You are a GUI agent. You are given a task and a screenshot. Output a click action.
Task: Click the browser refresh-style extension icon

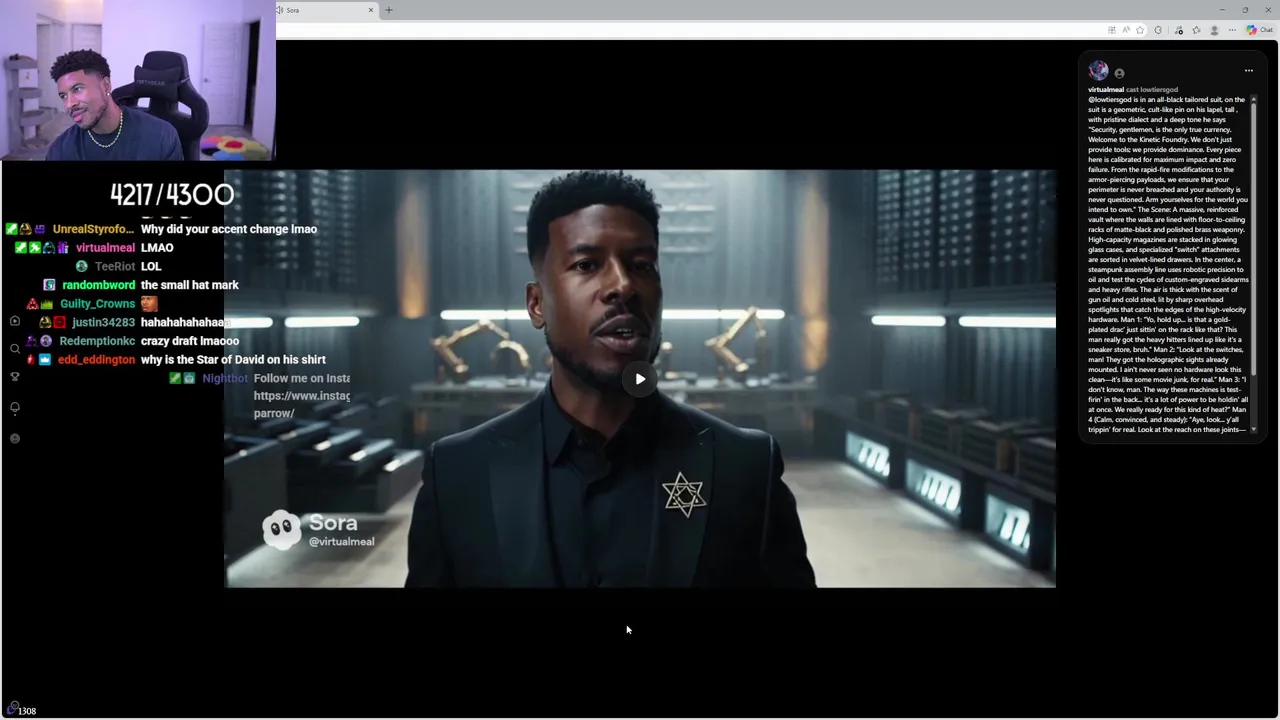(x=1158, y=30)
